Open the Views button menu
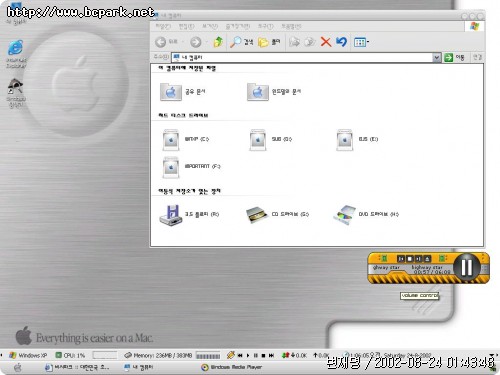The image size is (500, 375). click(x=361, y=42)
